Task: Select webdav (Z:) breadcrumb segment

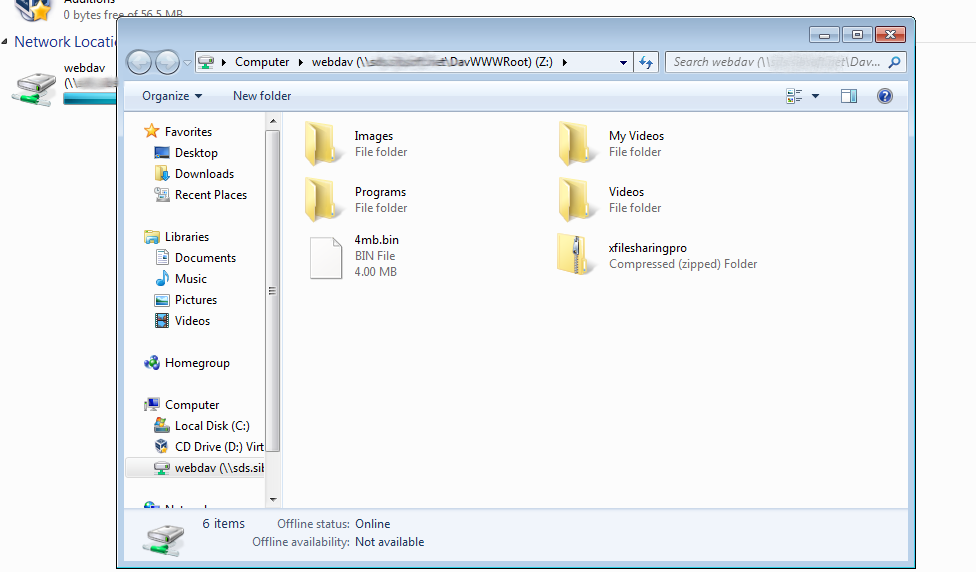Action: pos(432,62)
